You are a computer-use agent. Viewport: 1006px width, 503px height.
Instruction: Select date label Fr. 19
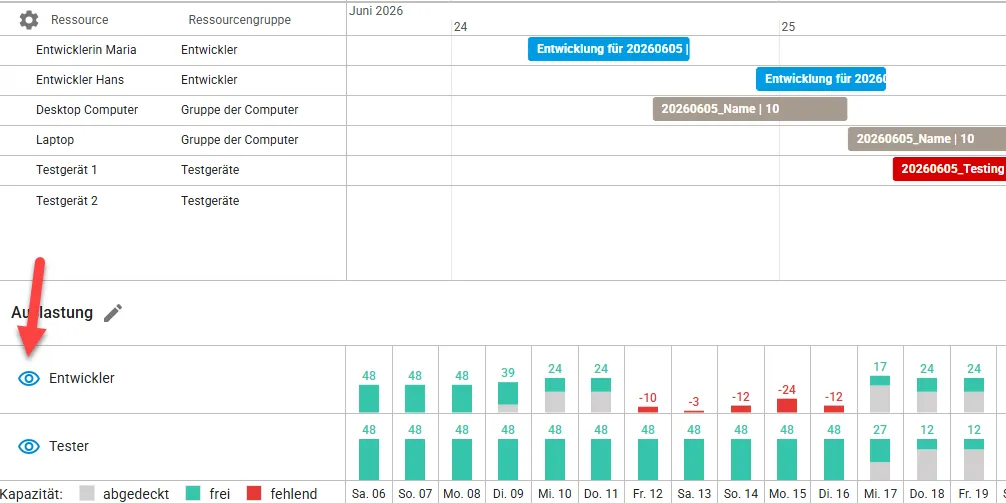(973, 495)
